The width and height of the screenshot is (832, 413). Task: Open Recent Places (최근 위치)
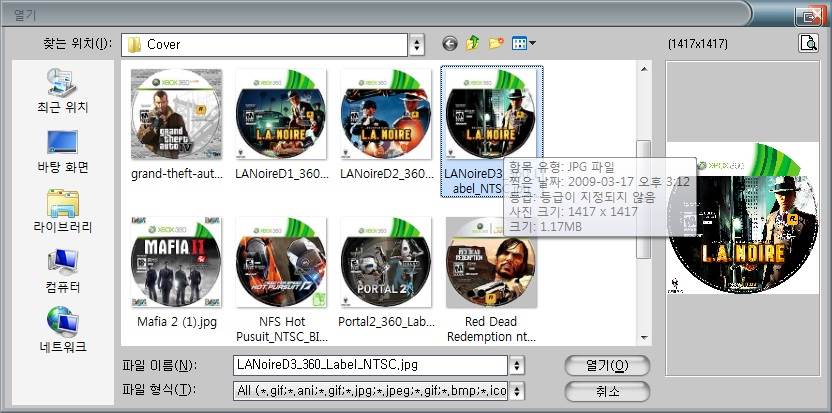[x=63, y=91]
